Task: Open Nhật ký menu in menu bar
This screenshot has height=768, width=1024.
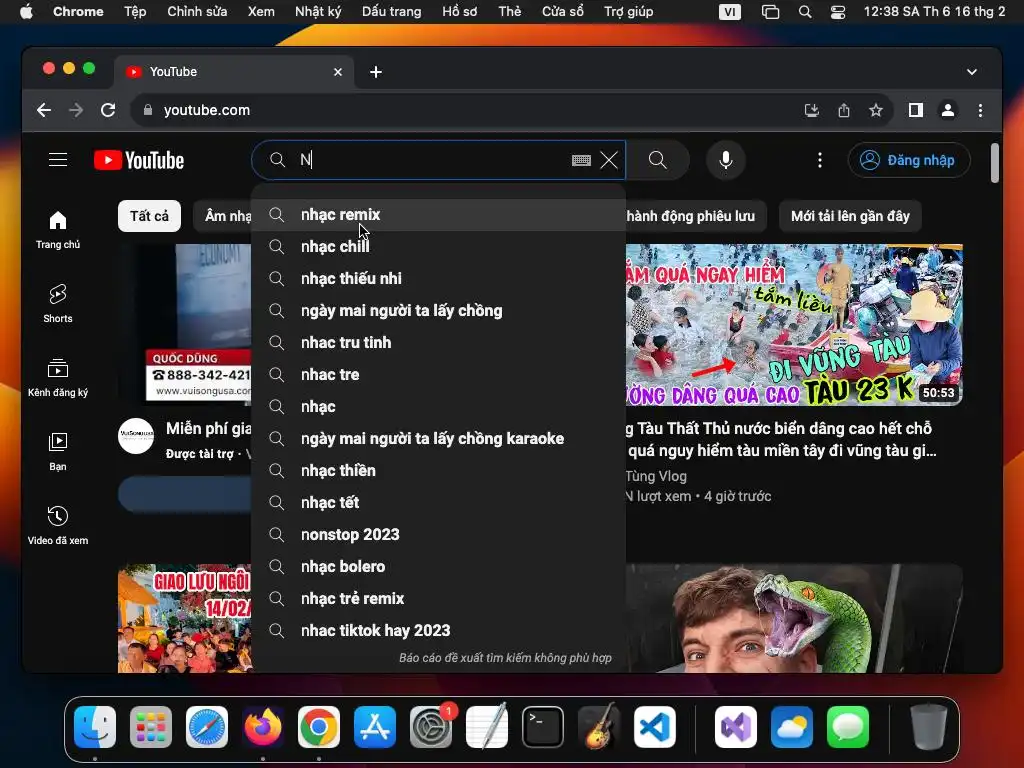Action: (318, 11)
